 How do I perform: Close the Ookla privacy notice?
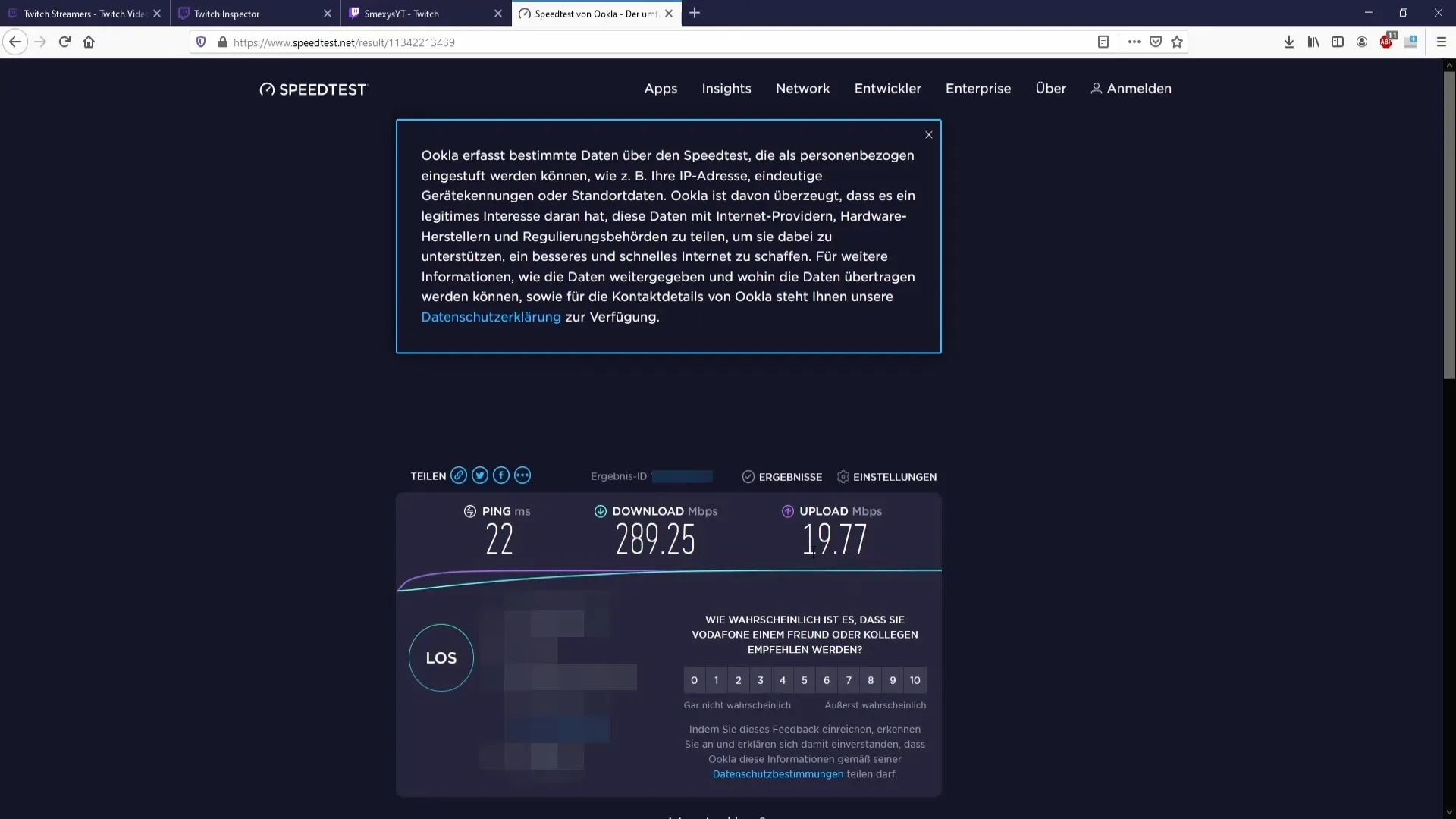pos(929,135)
